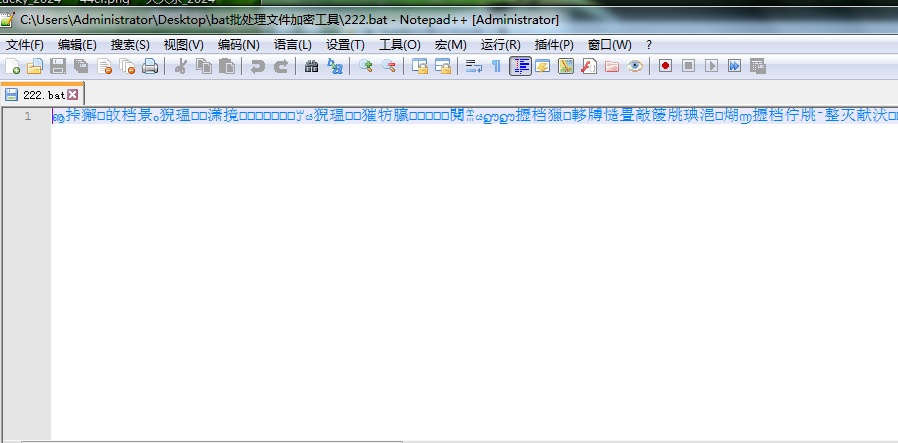Click the Zoom In magnifier icon
Screen dimensions: 898x443
click(x=365, y=66)
